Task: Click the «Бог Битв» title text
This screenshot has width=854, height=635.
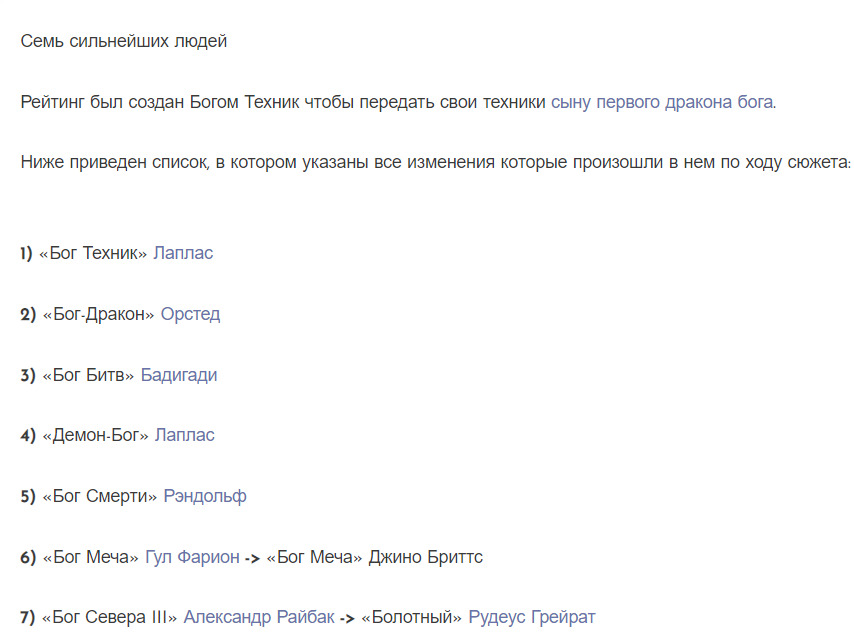Action: click(x=88, y=375)
